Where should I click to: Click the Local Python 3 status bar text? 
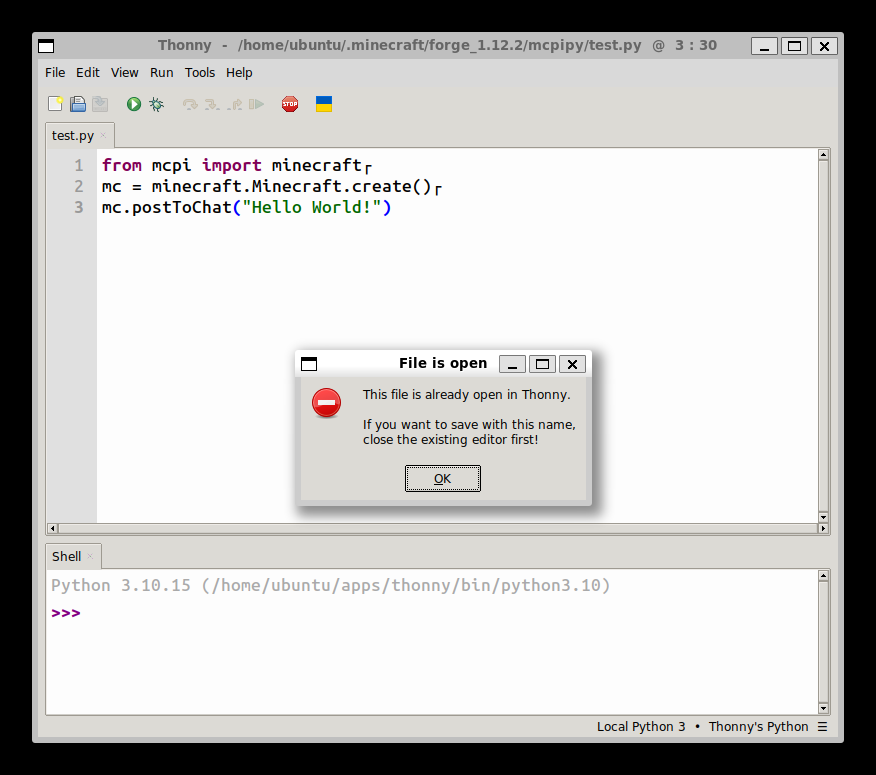(x=641, y=726)
